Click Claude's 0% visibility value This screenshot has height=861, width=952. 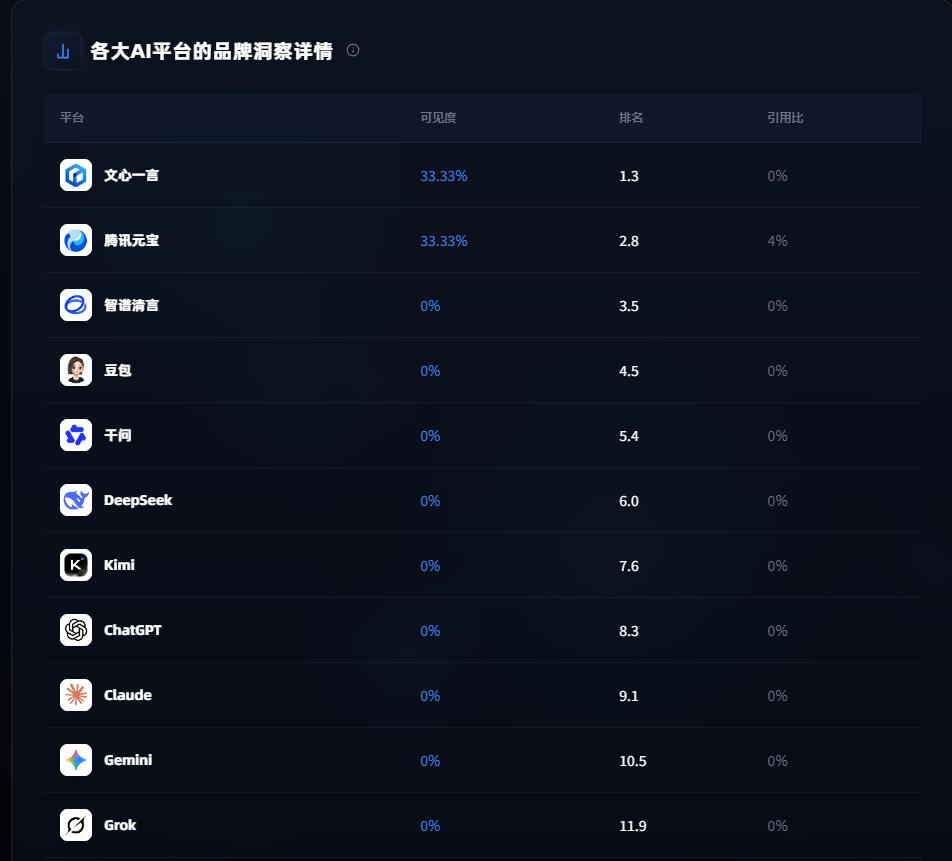430,696
